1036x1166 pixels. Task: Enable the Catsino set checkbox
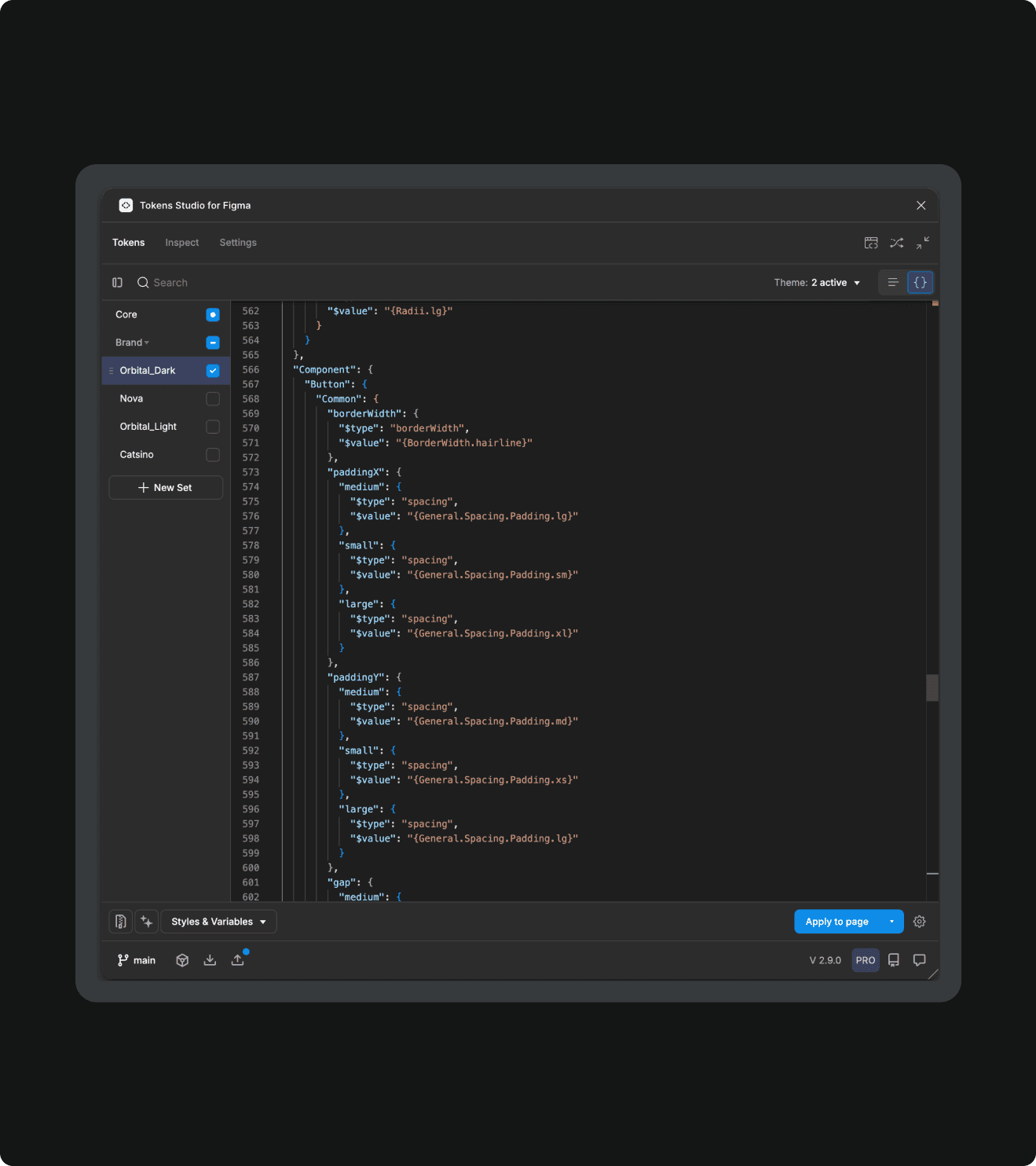[213, 455]
